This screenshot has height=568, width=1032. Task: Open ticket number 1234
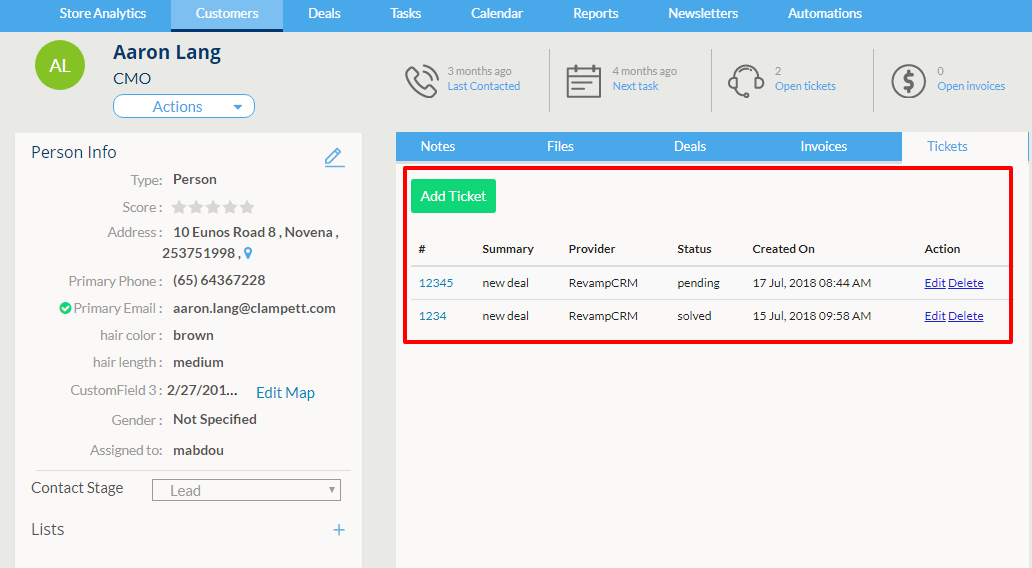click(x=432, y=316)
